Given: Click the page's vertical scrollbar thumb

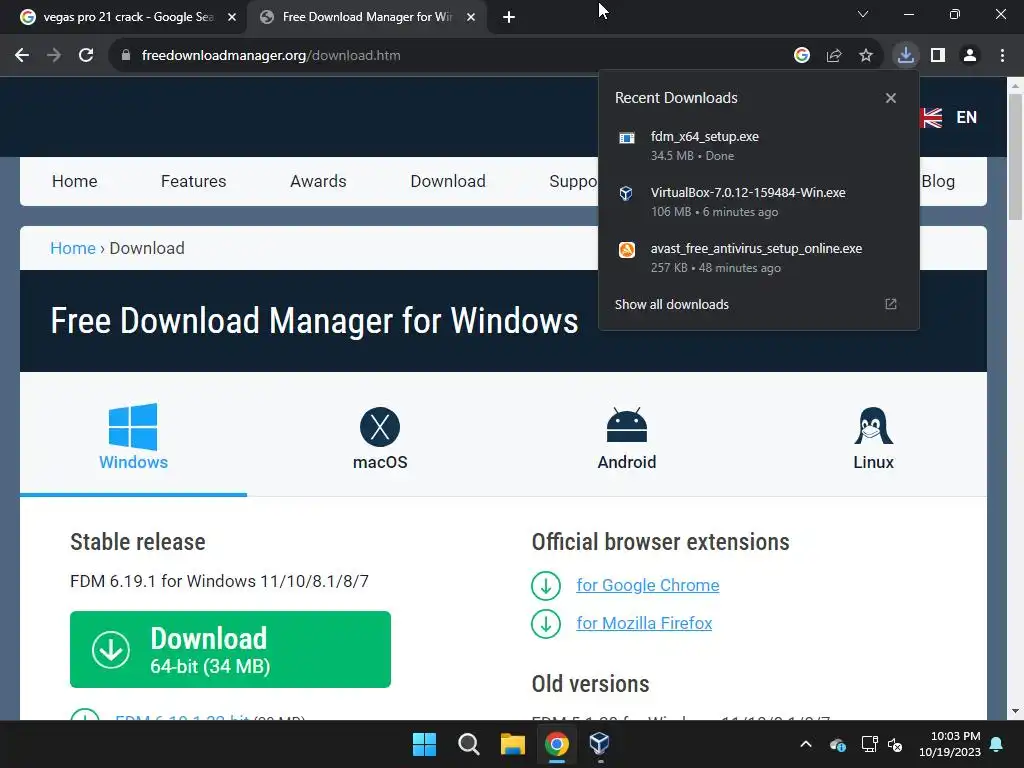Looking at the screenshot, I should click(1015, 157).
